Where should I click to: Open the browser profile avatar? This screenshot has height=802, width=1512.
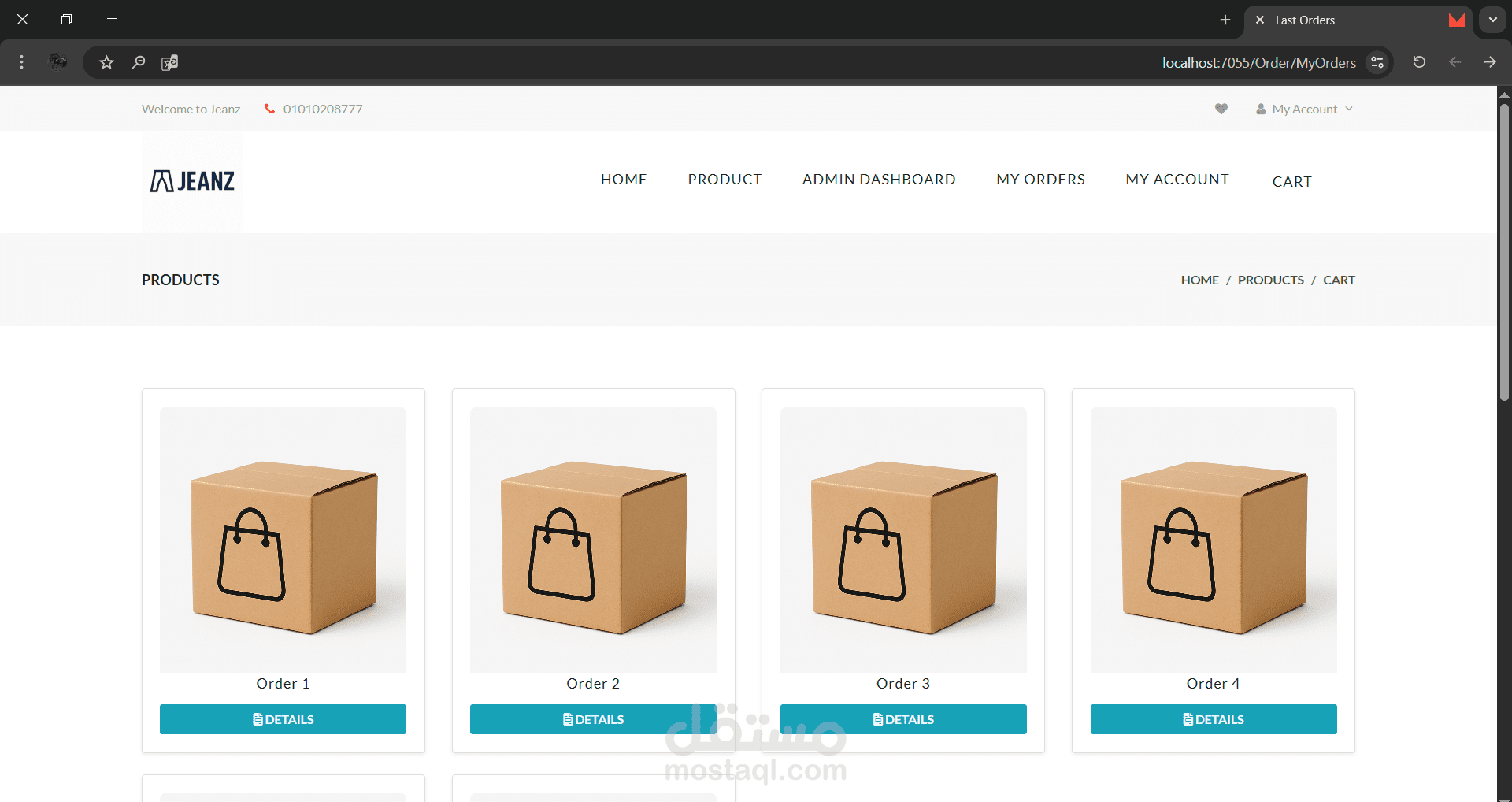[x=57, y=62]
